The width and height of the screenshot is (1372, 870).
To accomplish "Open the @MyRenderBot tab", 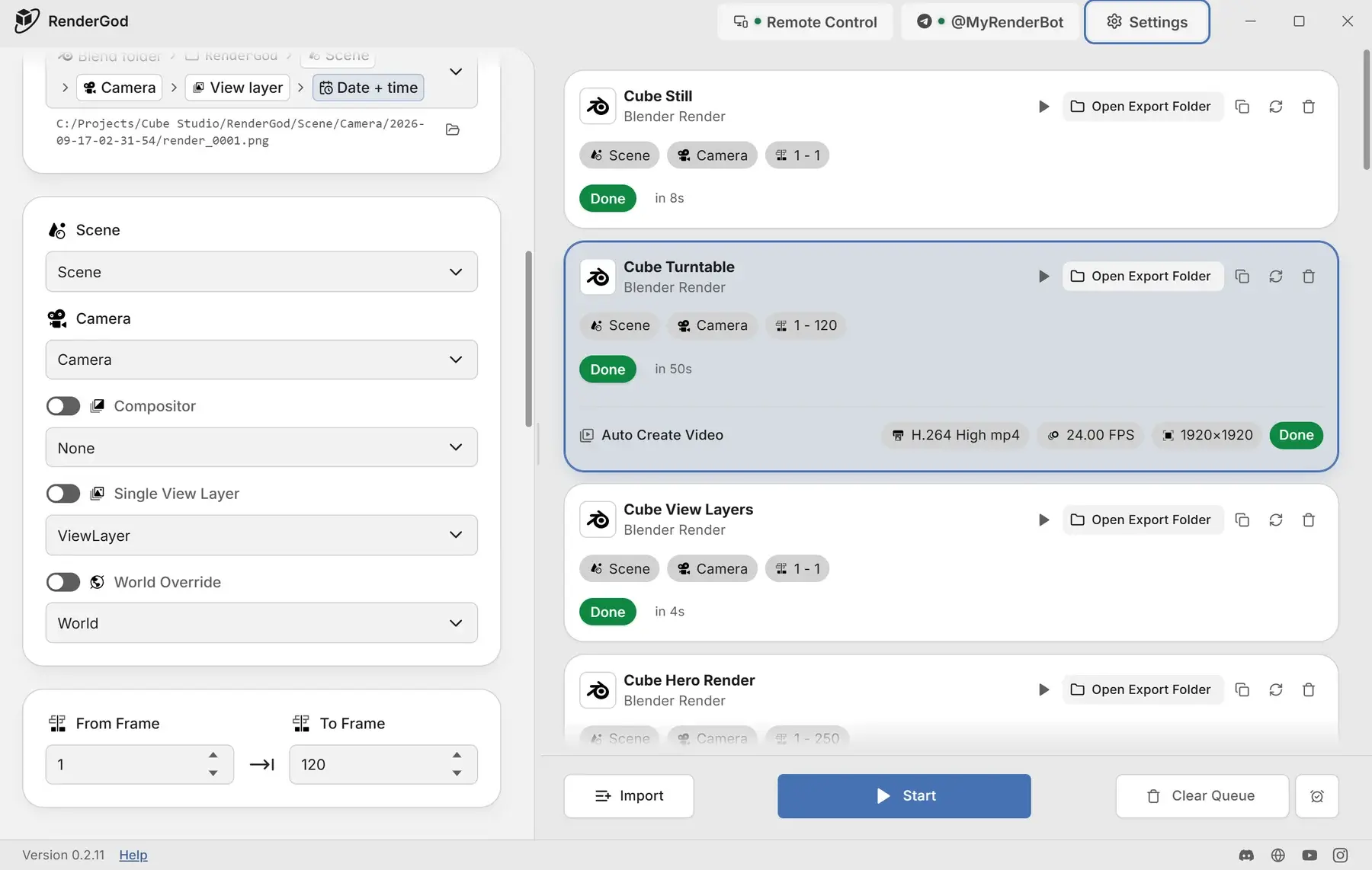I will tap(990, 22).
